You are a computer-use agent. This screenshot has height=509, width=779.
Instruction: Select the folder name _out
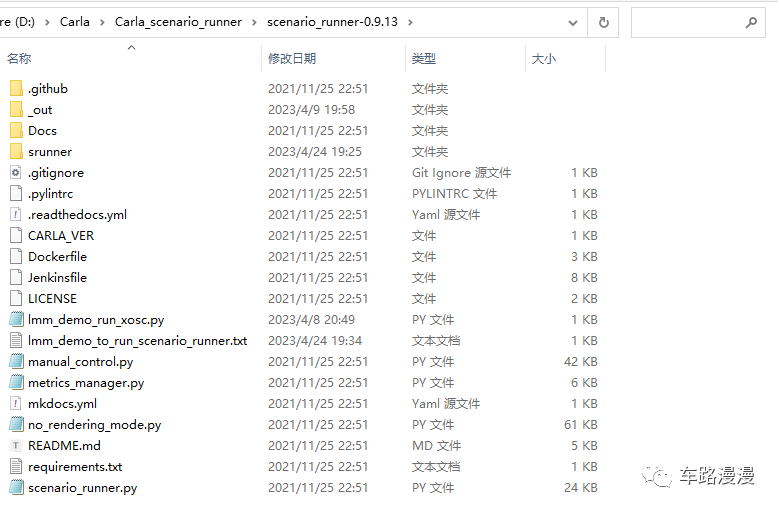coord(40,110)
